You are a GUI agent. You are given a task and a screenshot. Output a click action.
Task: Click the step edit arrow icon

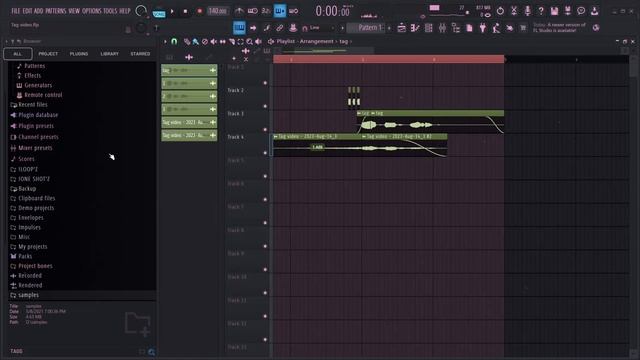click(x=253, y=28)
